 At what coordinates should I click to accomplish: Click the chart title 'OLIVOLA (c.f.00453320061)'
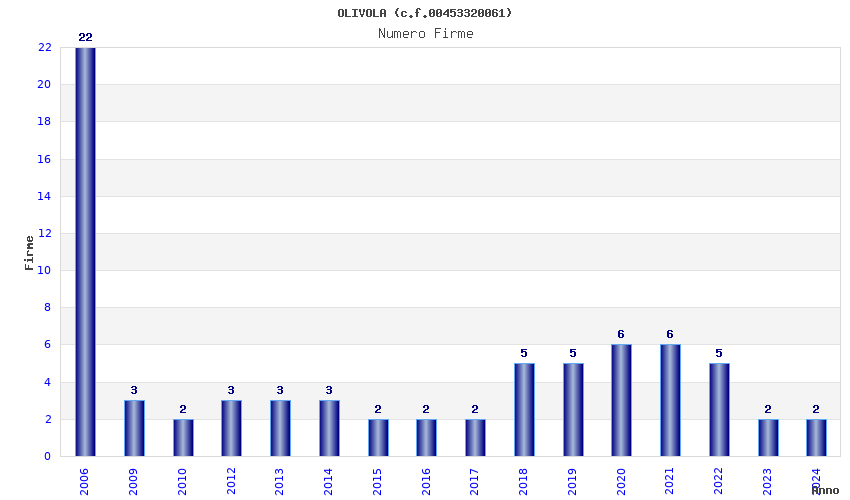tap(424, 13)
